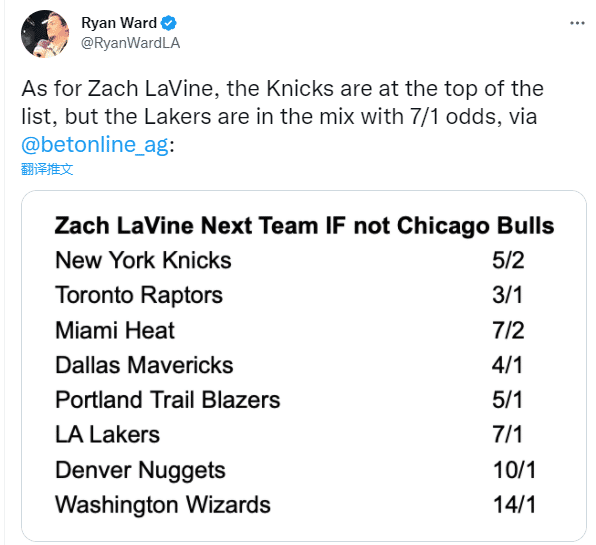Select Denver Nuggets in the image

(x=140, y=471)
